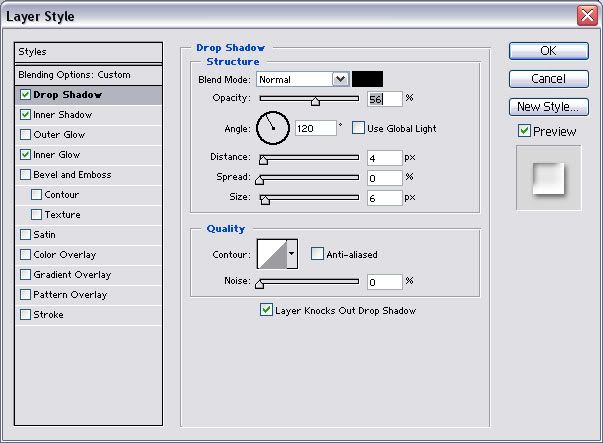The height and width of the screenshot is (443, 603).
Task: Enable Anti-aliased contour option
Action: 317,254
